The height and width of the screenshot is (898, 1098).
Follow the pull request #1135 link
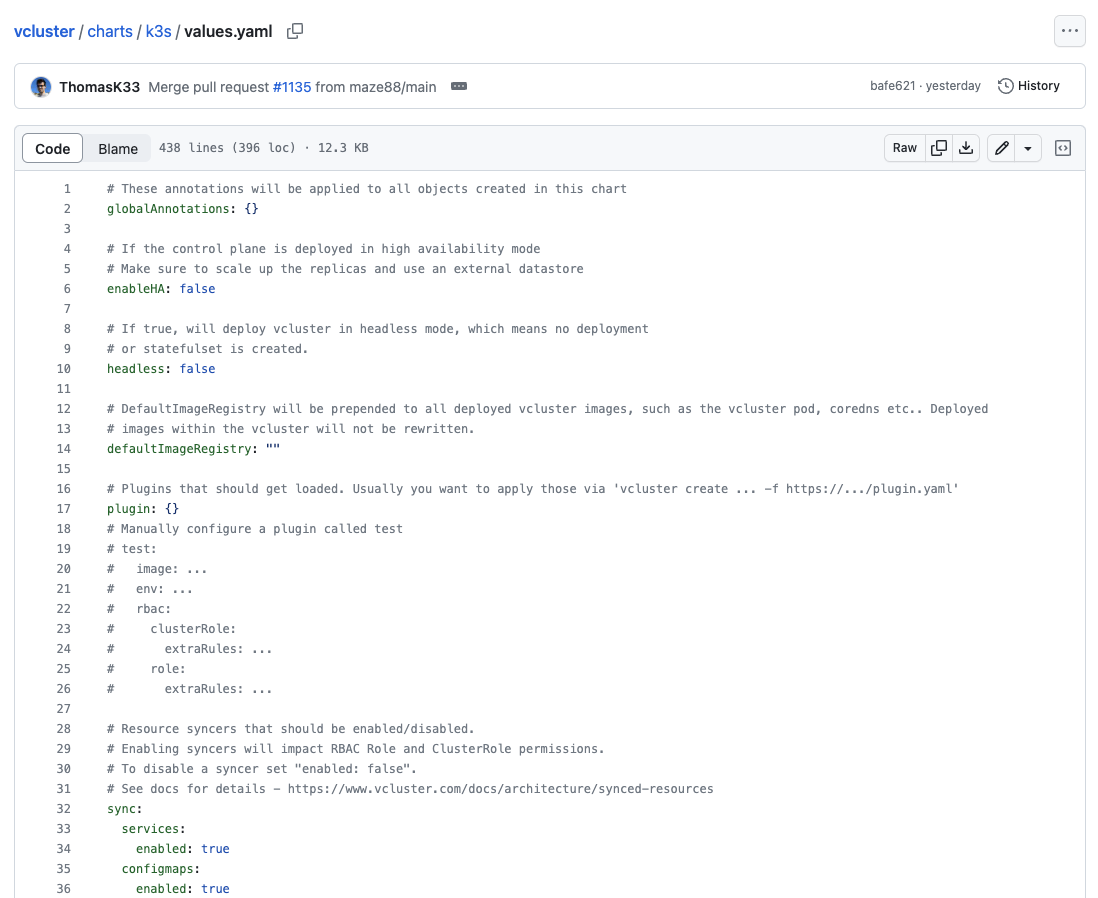click(292, 86)
